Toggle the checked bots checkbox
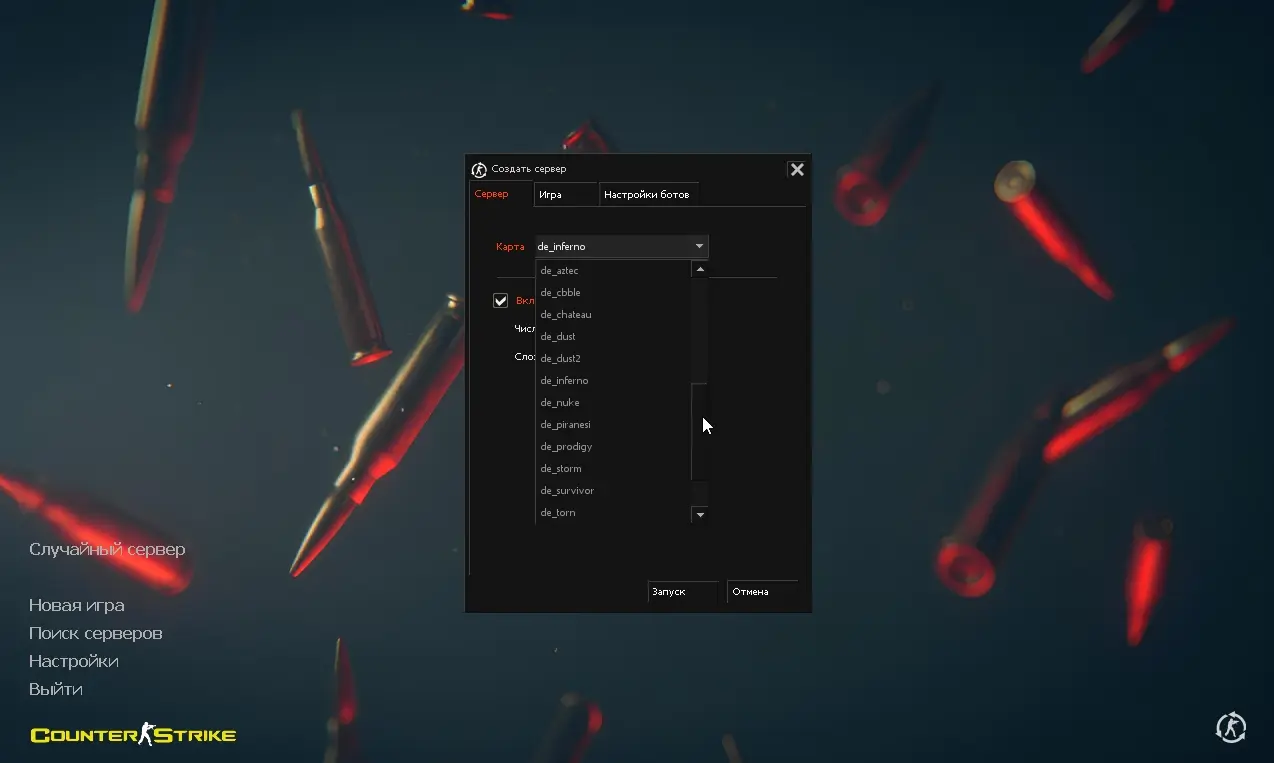1274x763 pixels. [x=501, y=300]
